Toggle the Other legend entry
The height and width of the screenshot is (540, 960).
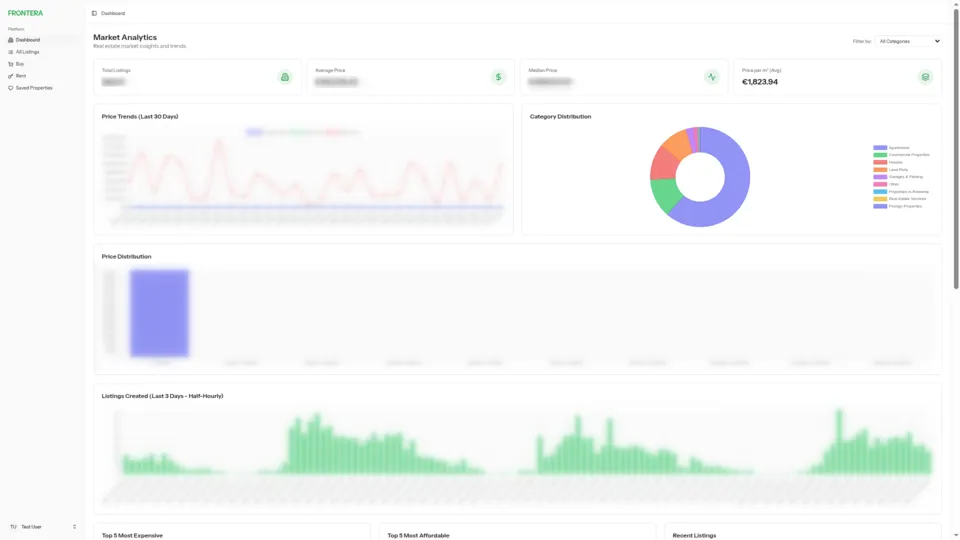[x=886, y=184]
